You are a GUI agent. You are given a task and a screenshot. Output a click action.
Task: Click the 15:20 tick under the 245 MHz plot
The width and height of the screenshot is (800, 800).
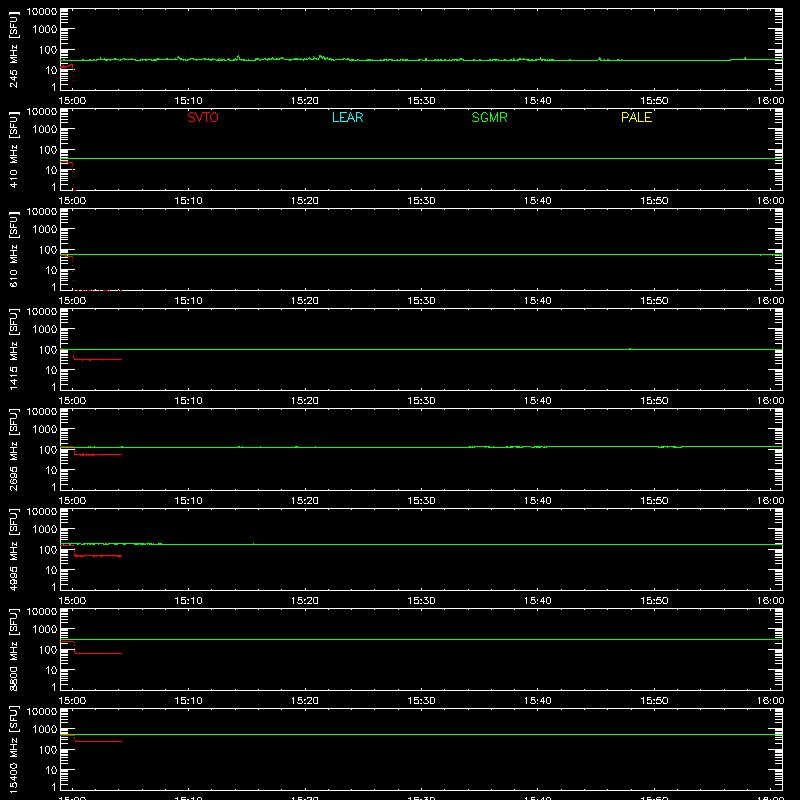305,101
